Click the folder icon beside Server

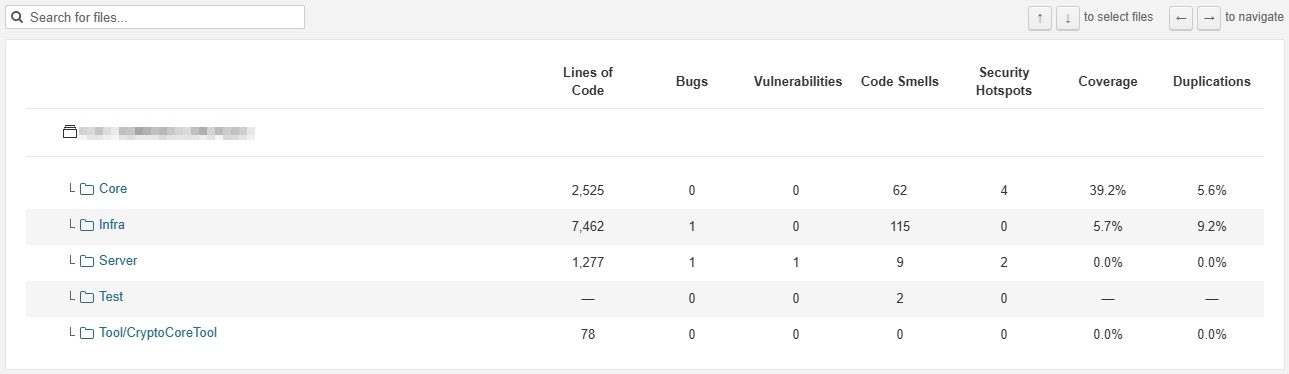[86, 261]
